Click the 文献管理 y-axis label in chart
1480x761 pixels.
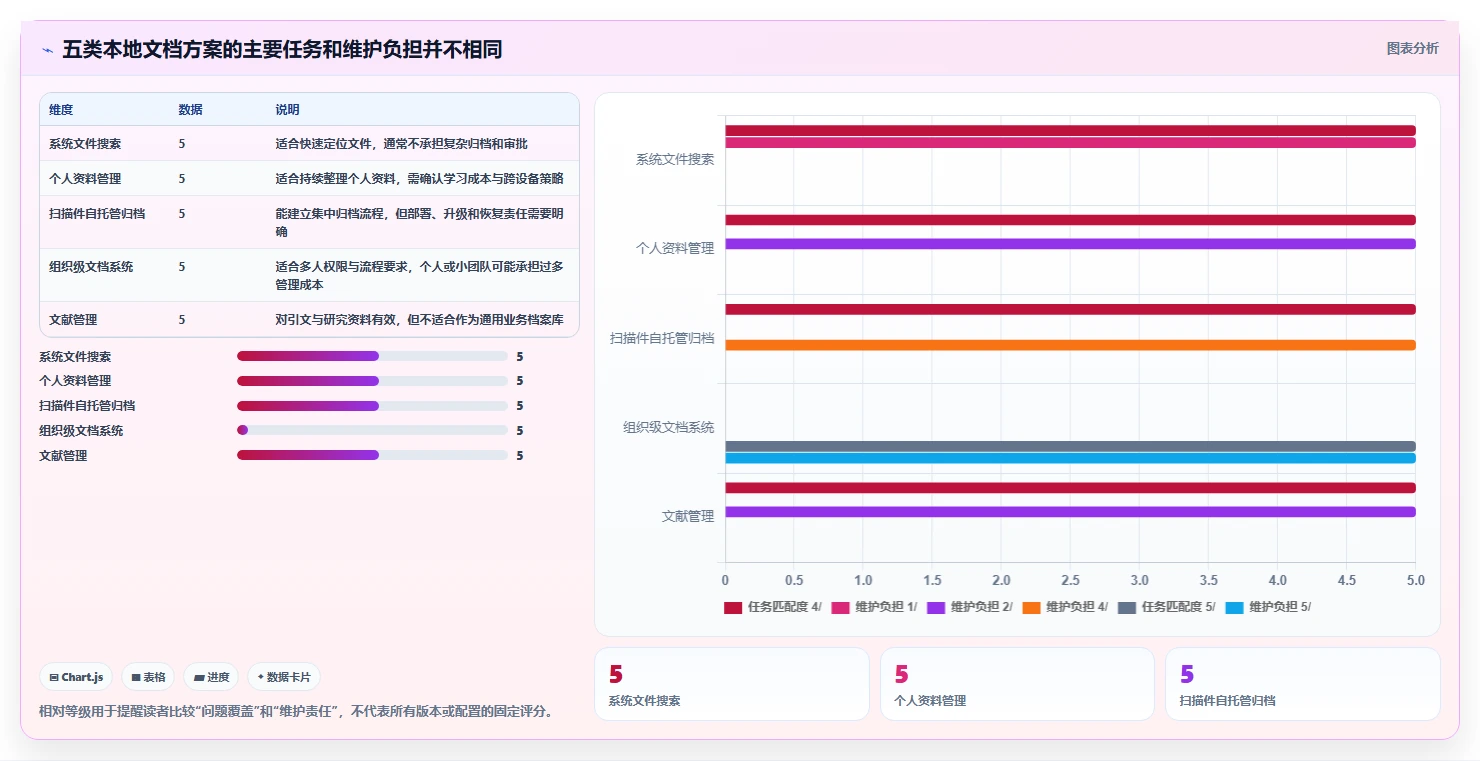(688, 516)
